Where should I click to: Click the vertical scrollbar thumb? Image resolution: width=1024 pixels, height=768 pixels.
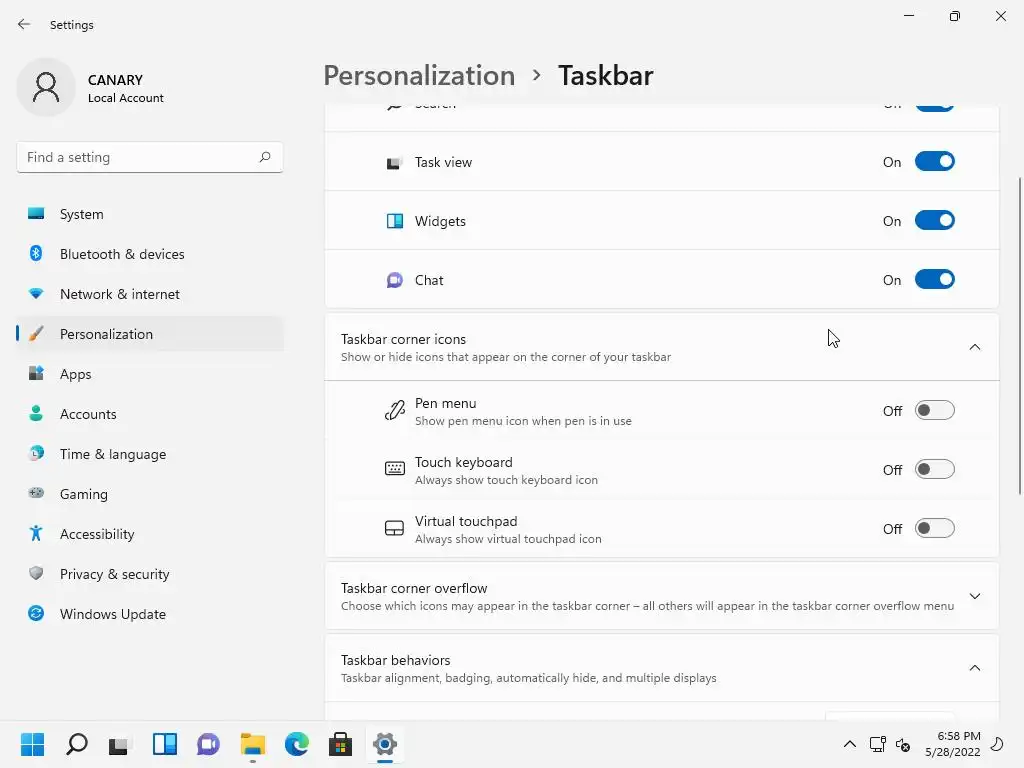pos(1019,336)
